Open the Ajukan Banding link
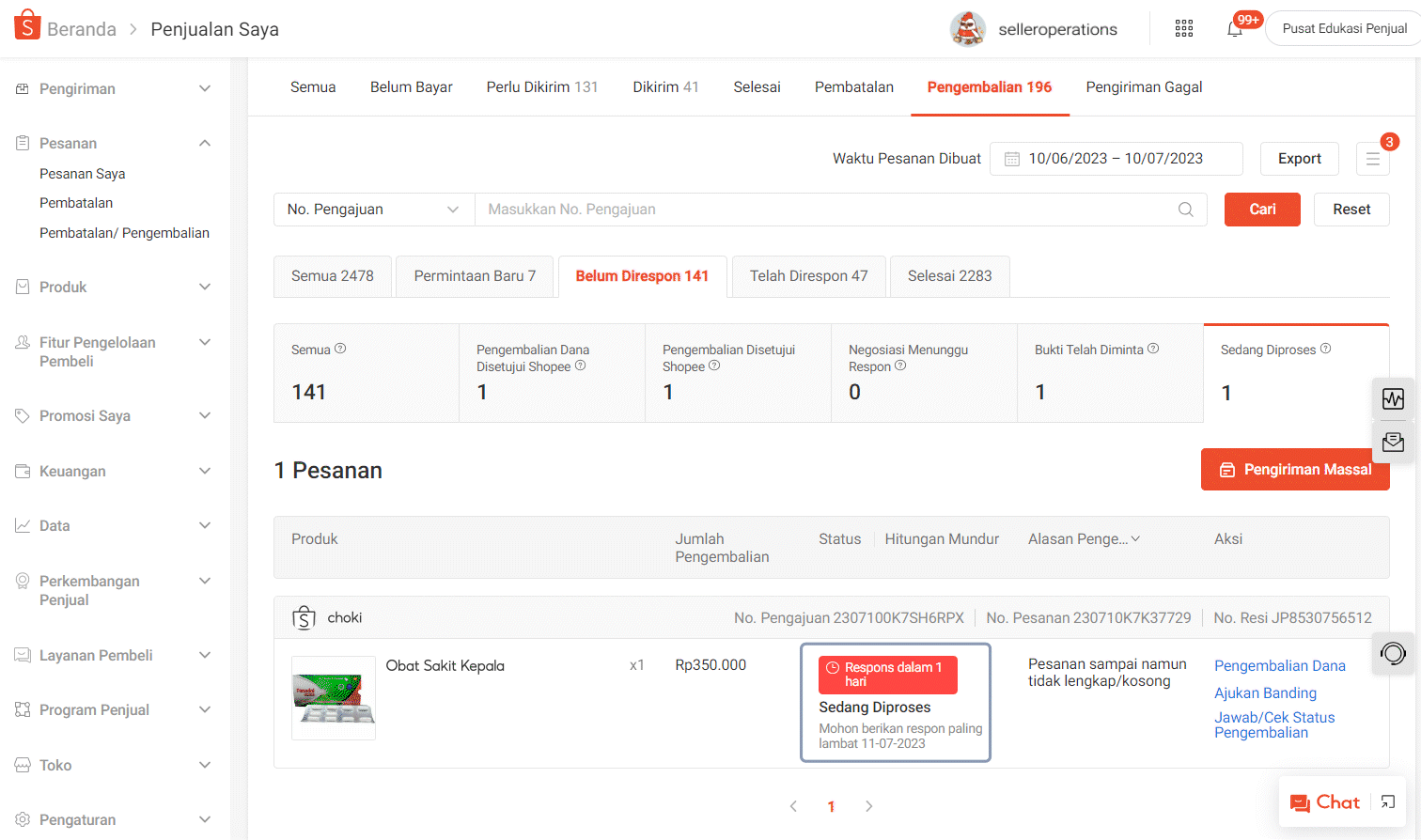Image resolution: width=1421 pixels, height=840 pixels. pyautogui.click(x=1266, y=693)
